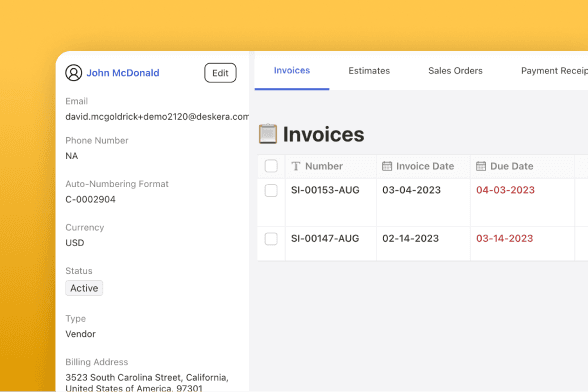Click the calendar icon beside Due Date

coord(481,166)
